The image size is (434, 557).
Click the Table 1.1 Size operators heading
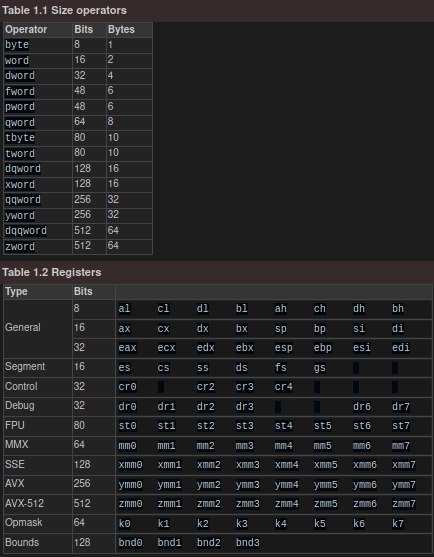coord(64,10)
